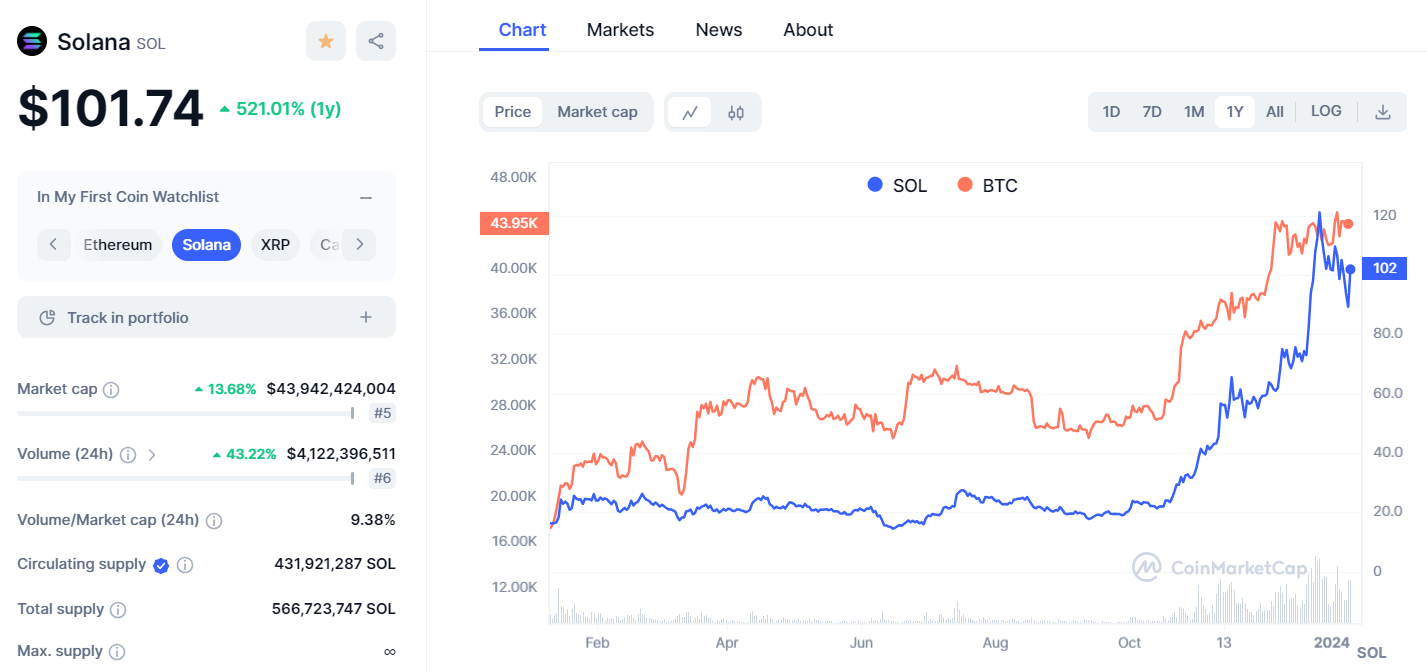Open the About tab

(808, 30)
